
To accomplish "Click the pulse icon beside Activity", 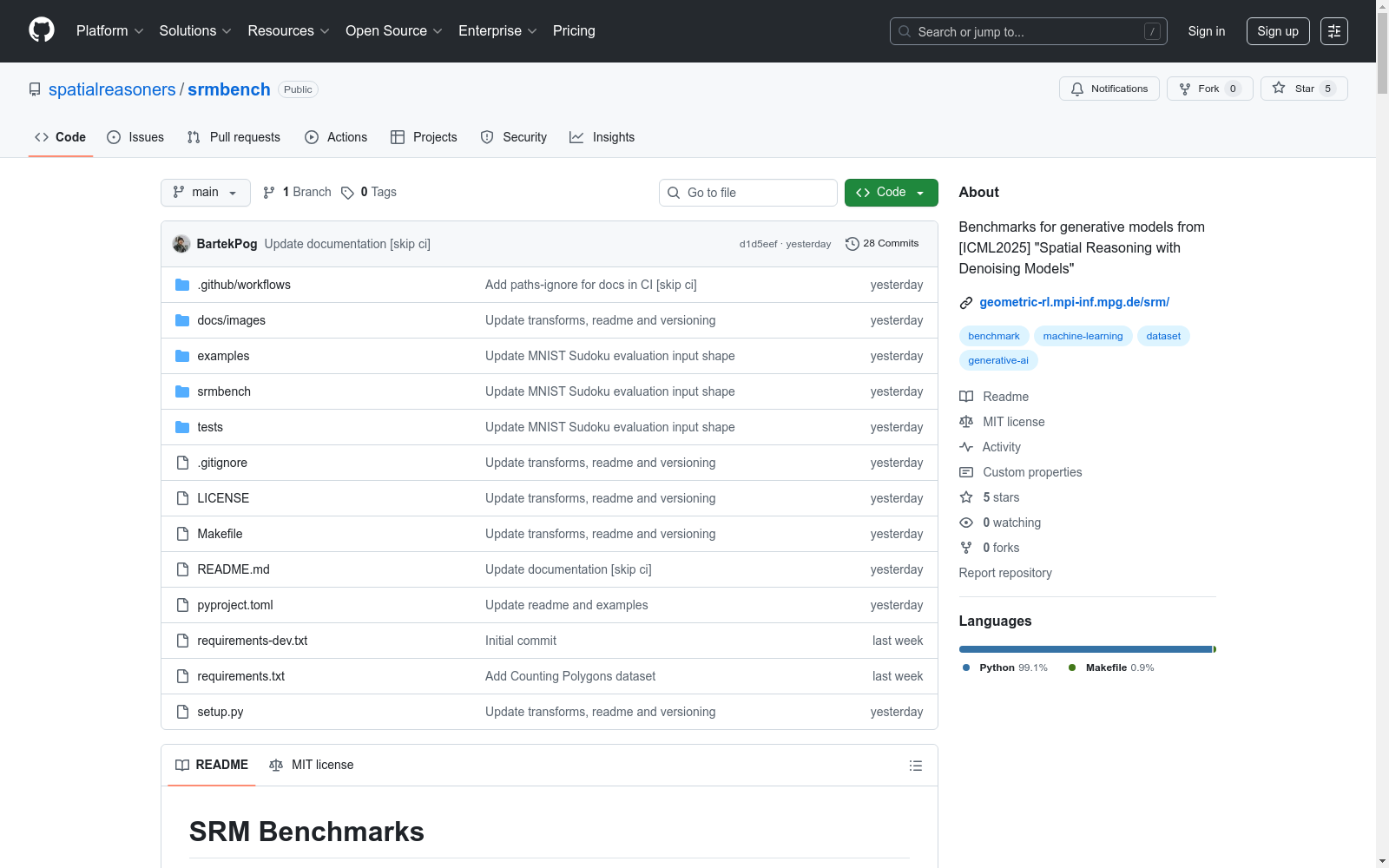I will click(x=966, y=447).
